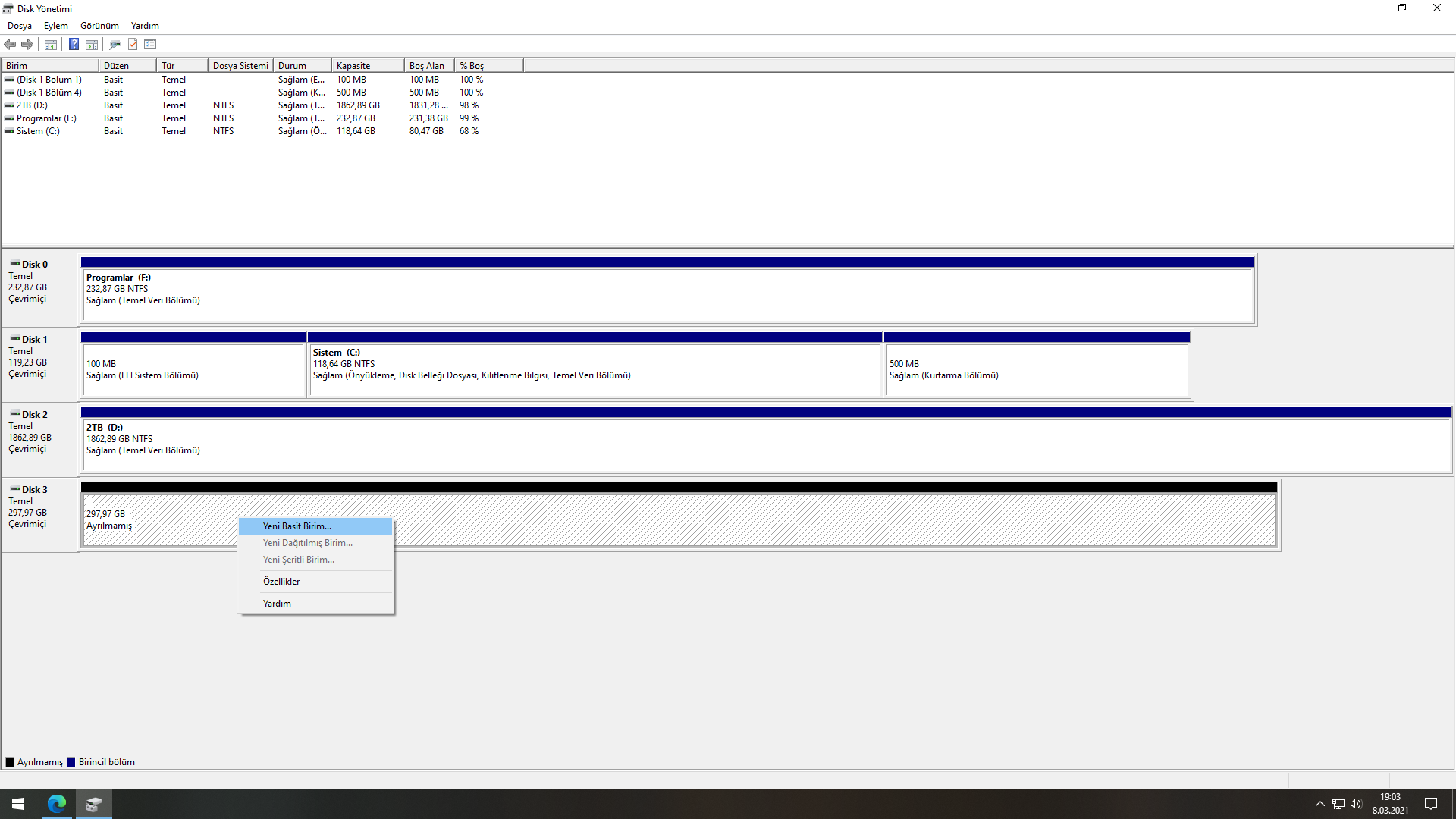Open the Eylem menu
The width and height of the screenshot is (1456, 819).
pyautogui.click(x=55, y=26)
